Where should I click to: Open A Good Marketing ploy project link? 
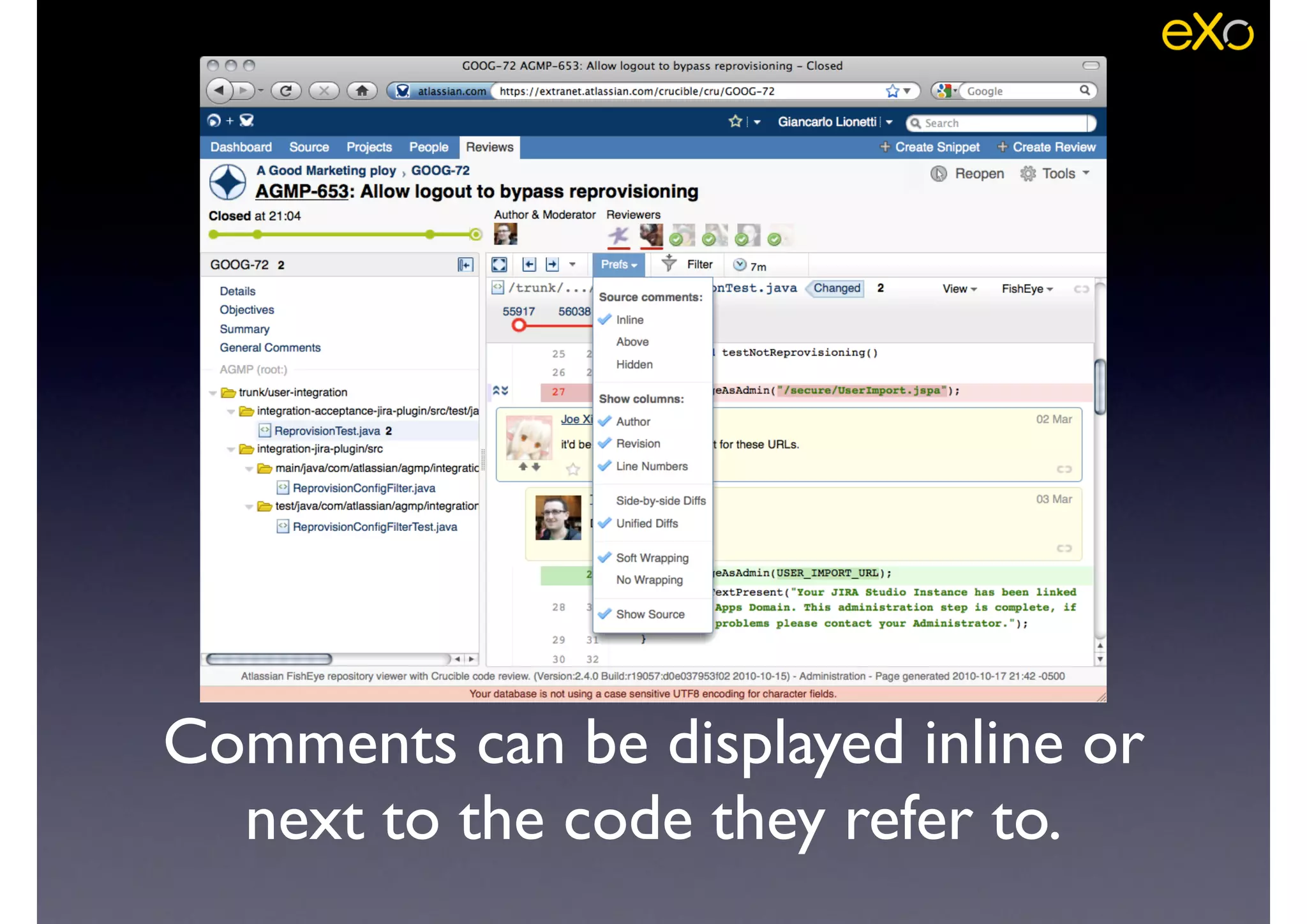326,170
